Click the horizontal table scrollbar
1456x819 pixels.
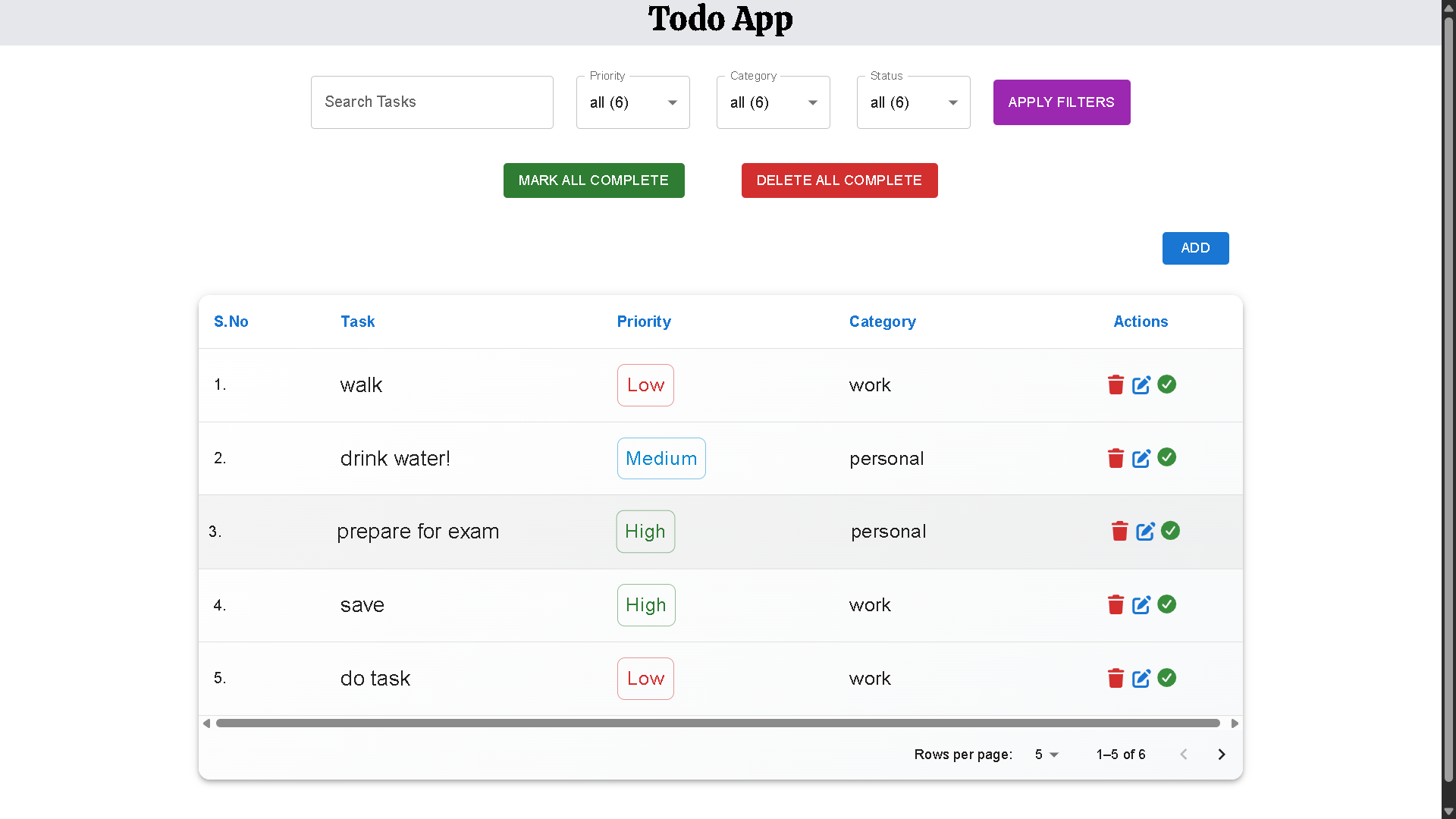716,723
